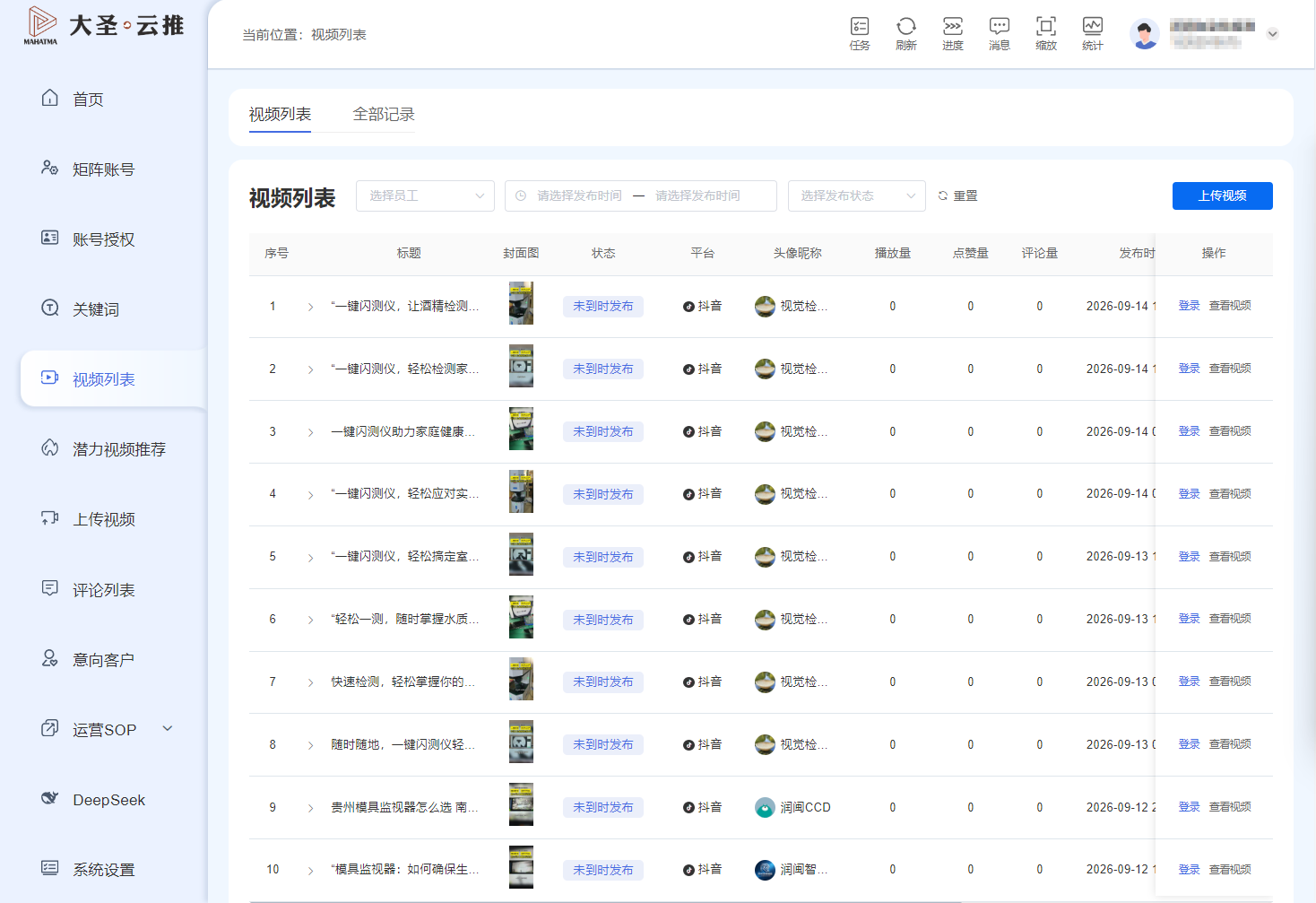Expand row 5 details arrow
1316x903 pixels.
[x=311, y=557]
